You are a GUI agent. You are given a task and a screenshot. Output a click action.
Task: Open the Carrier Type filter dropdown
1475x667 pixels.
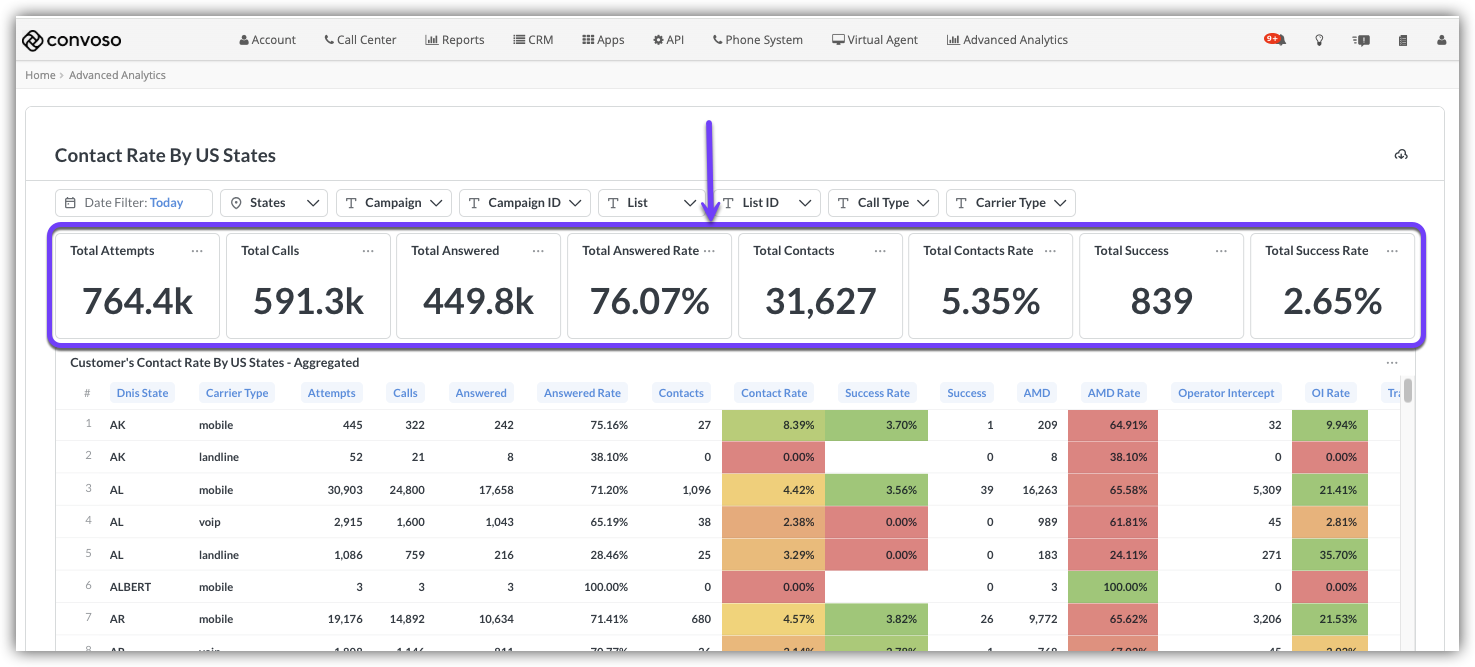(1010, 203)
